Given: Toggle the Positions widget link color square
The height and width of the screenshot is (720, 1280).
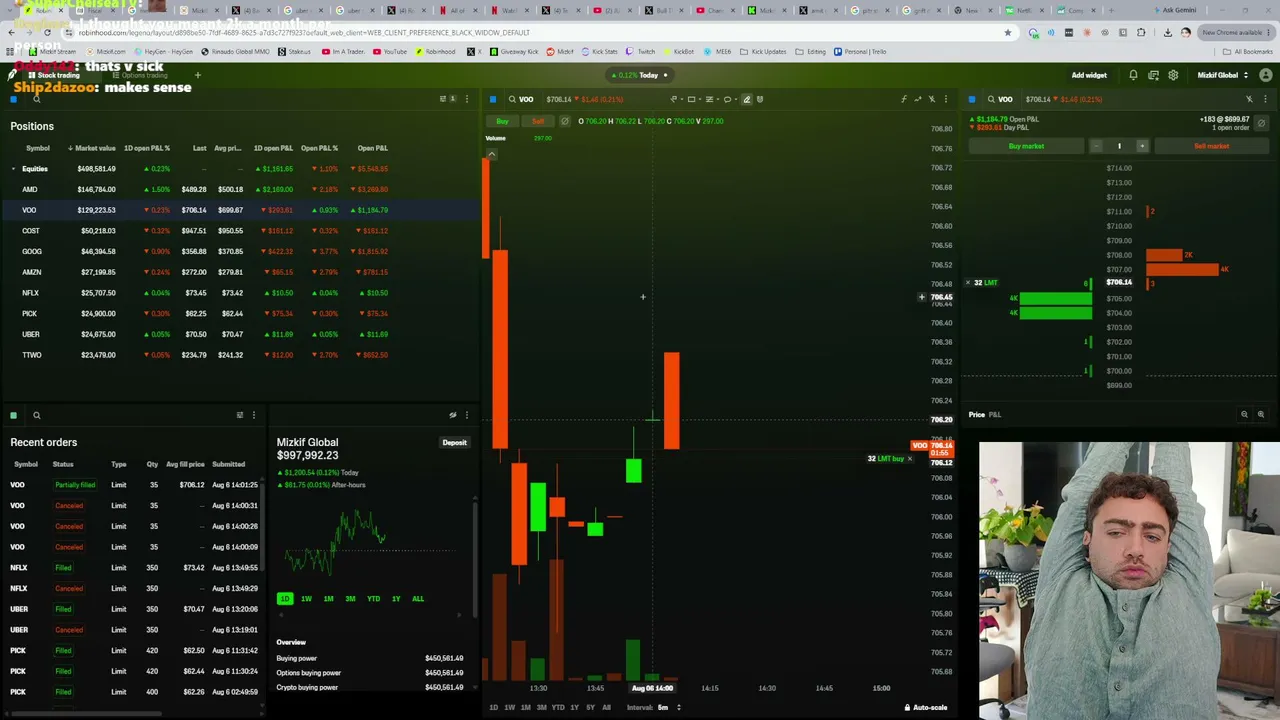Looking at the screenshot, I should (x=13, y=99).
